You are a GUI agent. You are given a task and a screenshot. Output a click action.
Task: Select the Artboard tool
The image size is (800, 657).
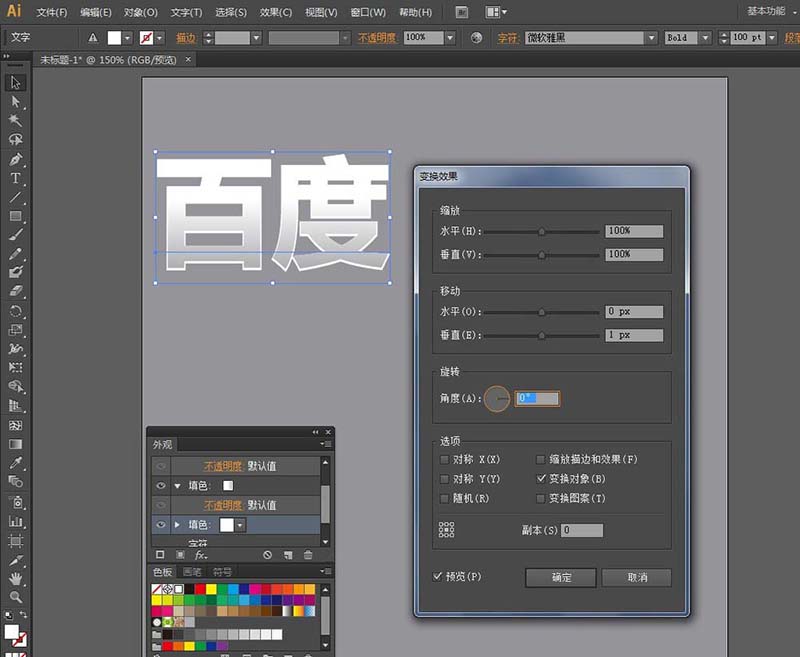pos(15,540)
